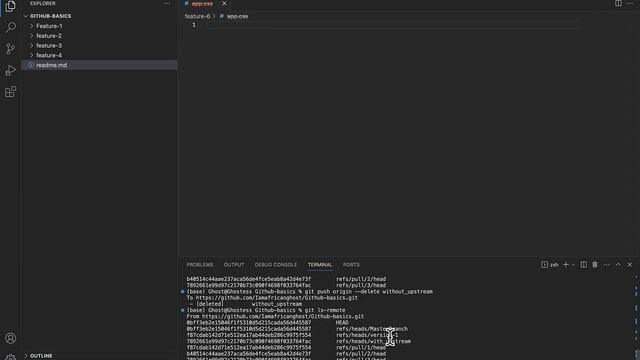Select the Terminal tab
The height and width of the screenshot is (360, 640).
pyautogui.click(x=320, y=265)
